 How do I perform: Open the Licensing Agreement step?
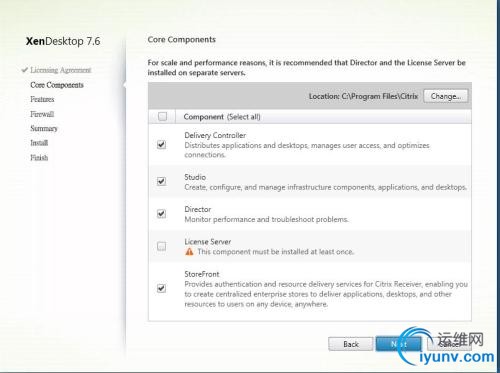60,70
